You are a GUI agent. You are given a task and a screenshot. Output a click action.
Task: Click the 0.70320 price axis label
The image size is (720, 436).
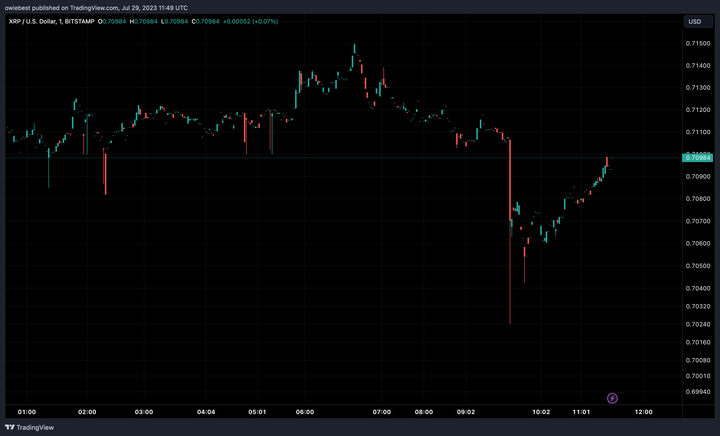pos(698,306)
